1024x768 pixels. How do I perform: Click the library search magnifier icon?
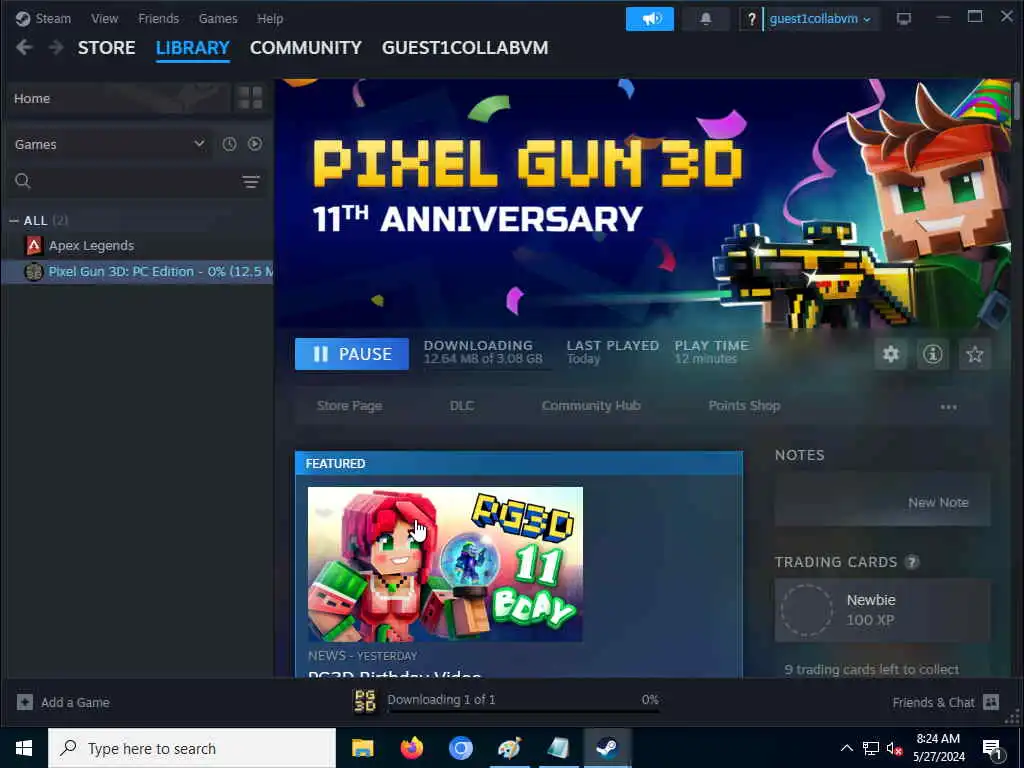[x=23, y=181]
